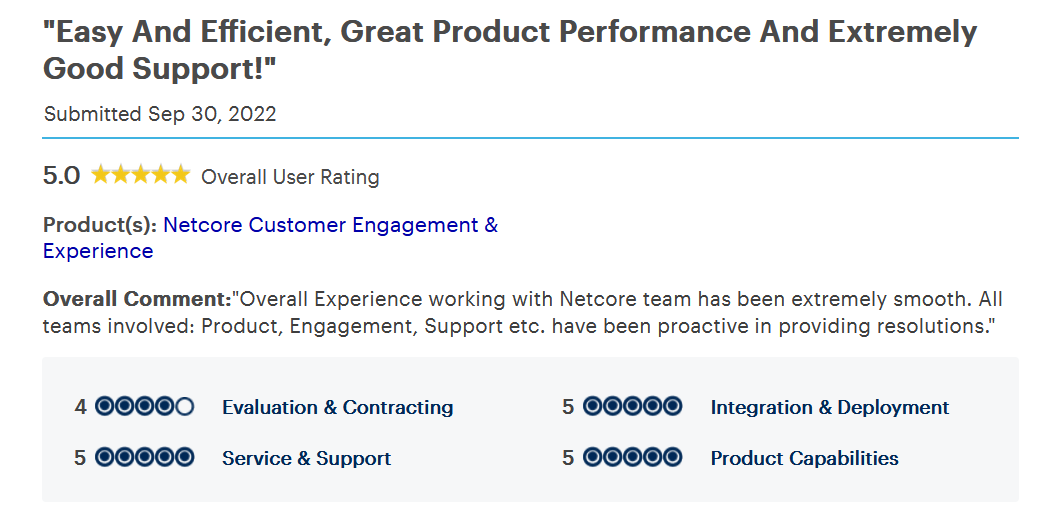Screen dimensions: 1055x519
Task: Click the Product Capabilities rating circles
Action: (632, 458)
